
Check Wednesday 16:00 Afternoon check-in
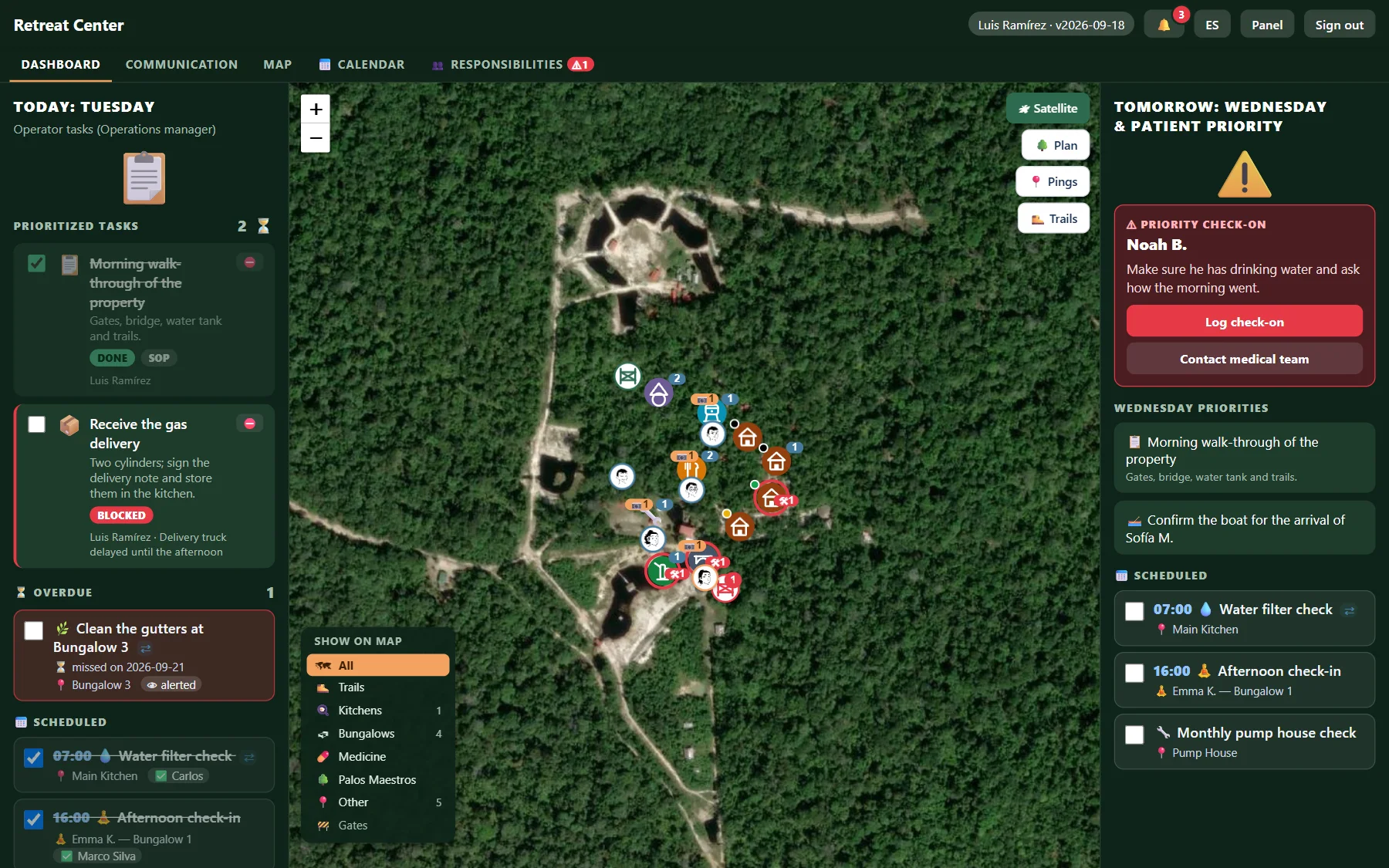pos(1134,673)
